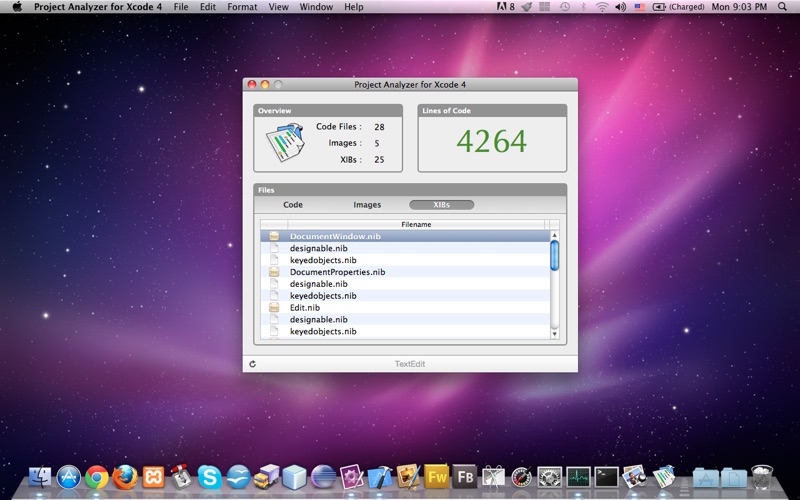Viewport: 800px width, 500px height.
Task: Click the folder icon beside DocumentProperties.nib
Action: pyautogui.click(x=274, y=272)
